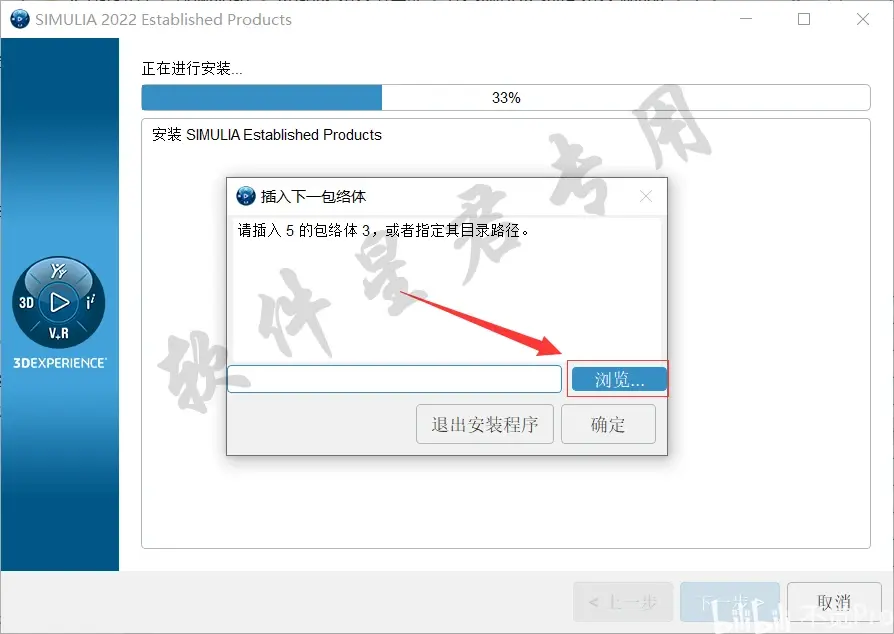Click 浏览... to browse for the directory

619,379
